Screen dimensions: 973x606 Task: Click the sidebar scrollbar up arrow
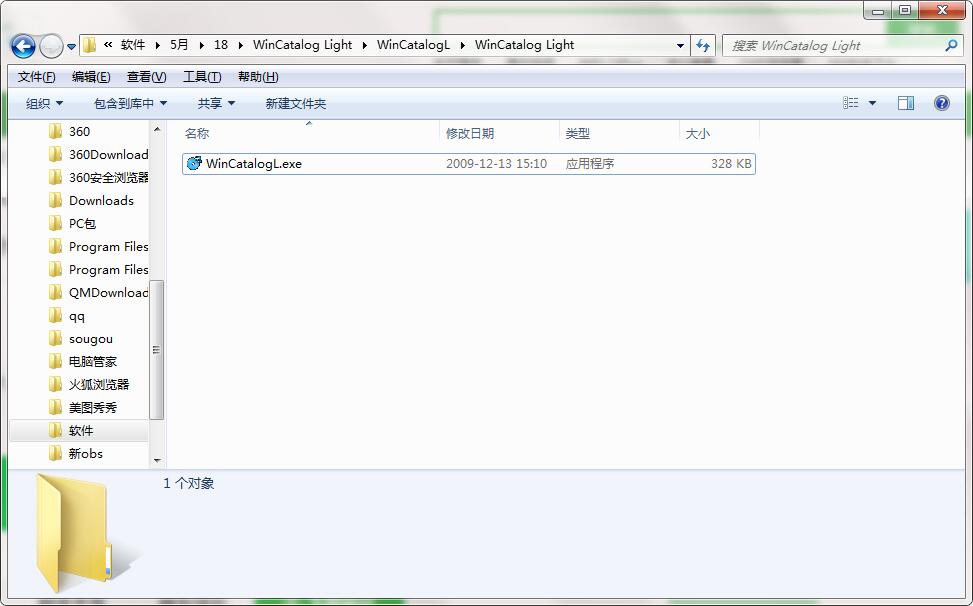157,129
